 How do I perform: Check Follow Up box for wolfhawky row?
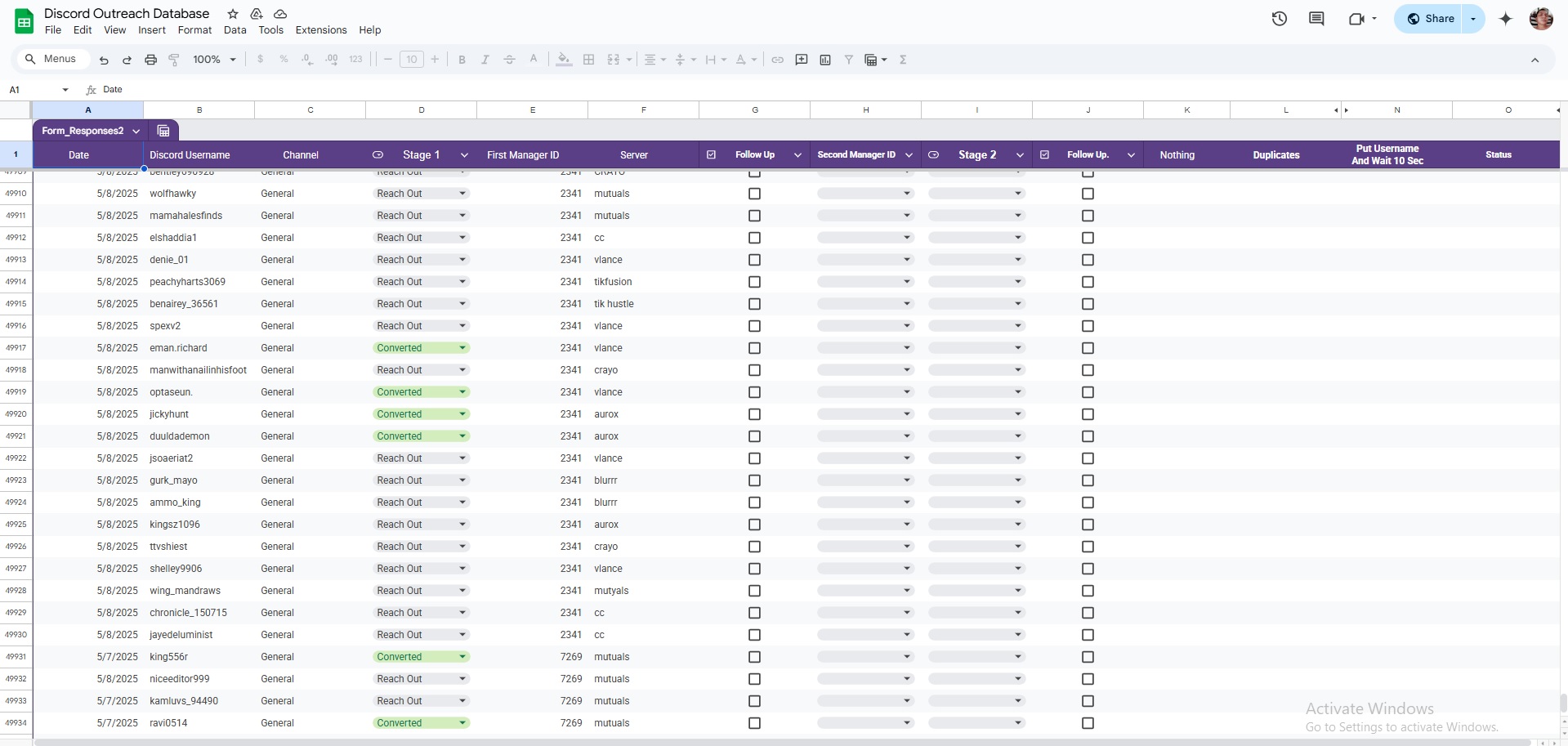tap(754, 194)
